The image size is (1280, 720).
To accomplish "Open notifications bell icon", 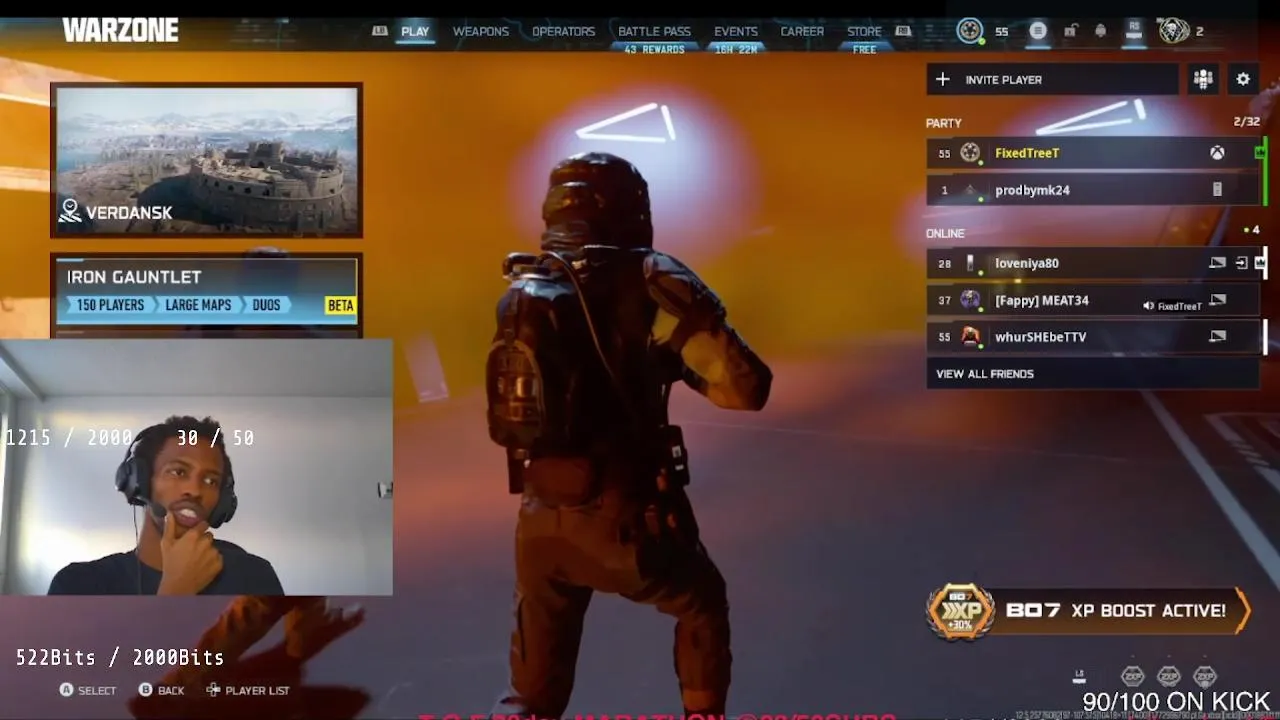I will click(x=1101, y=31).
